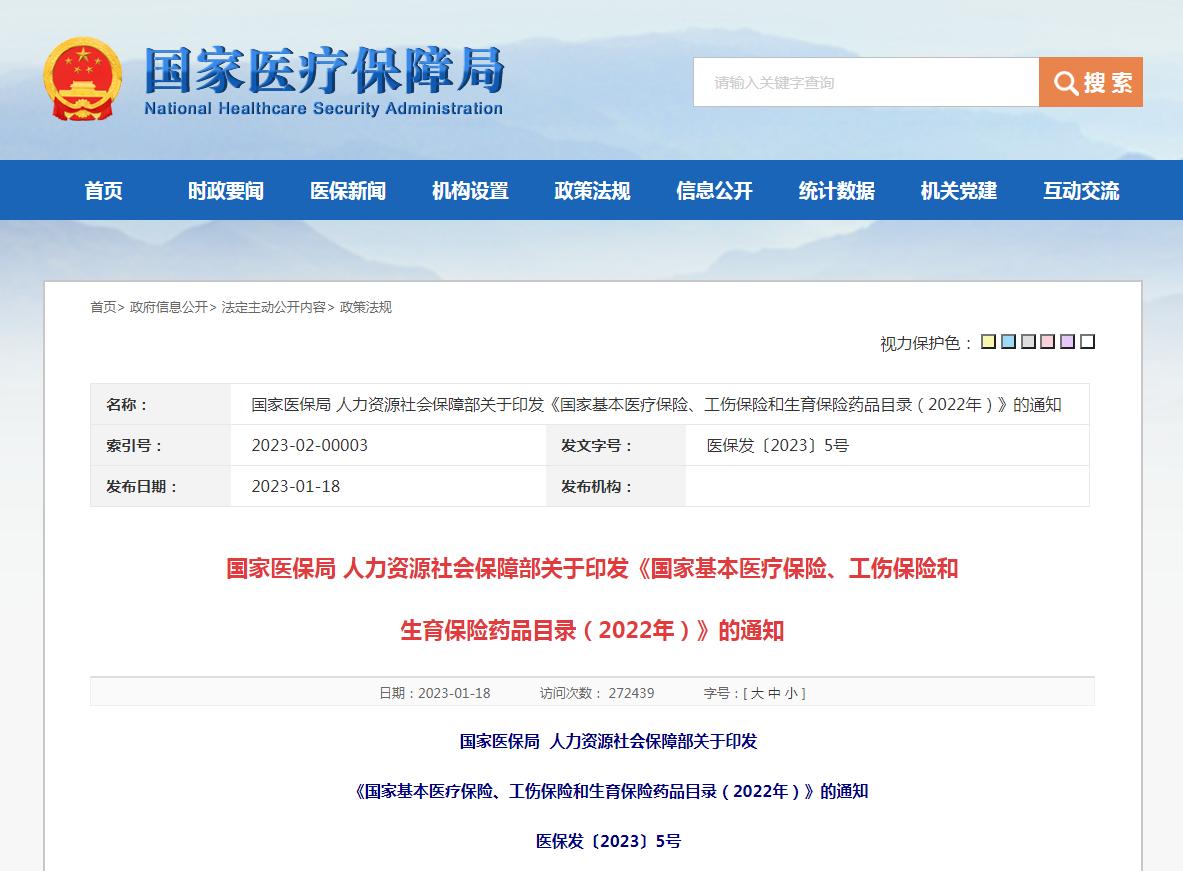
Task: Open the 统计数据 menu item
Action: [x=835, y=191]
